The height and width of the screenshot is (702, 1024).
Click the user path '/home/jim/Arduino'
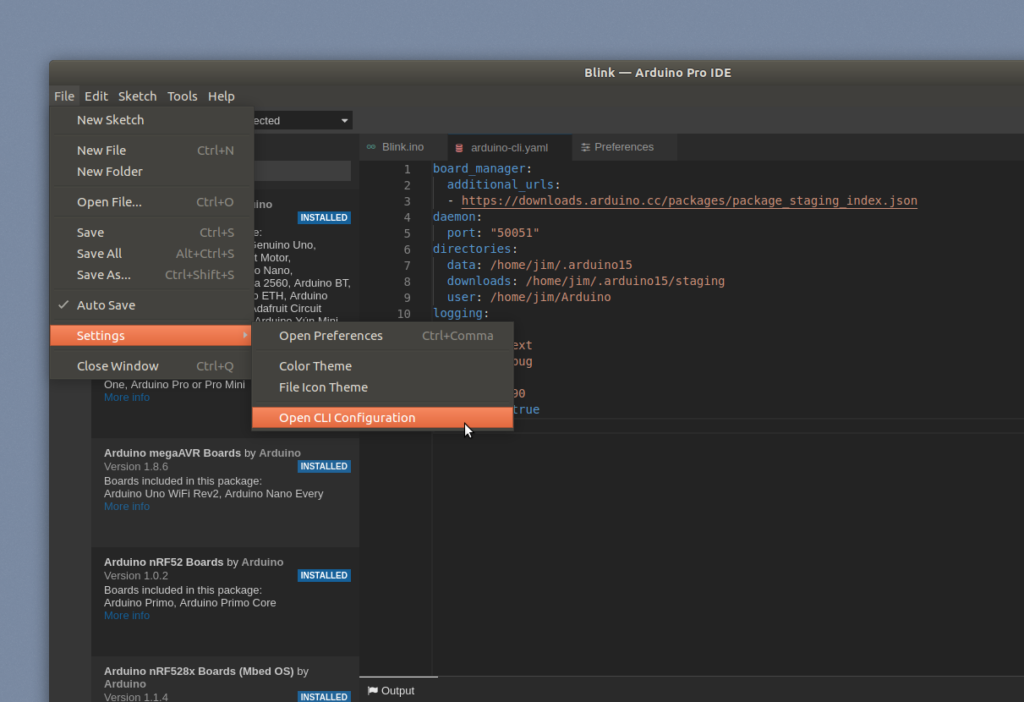[551, 297]
